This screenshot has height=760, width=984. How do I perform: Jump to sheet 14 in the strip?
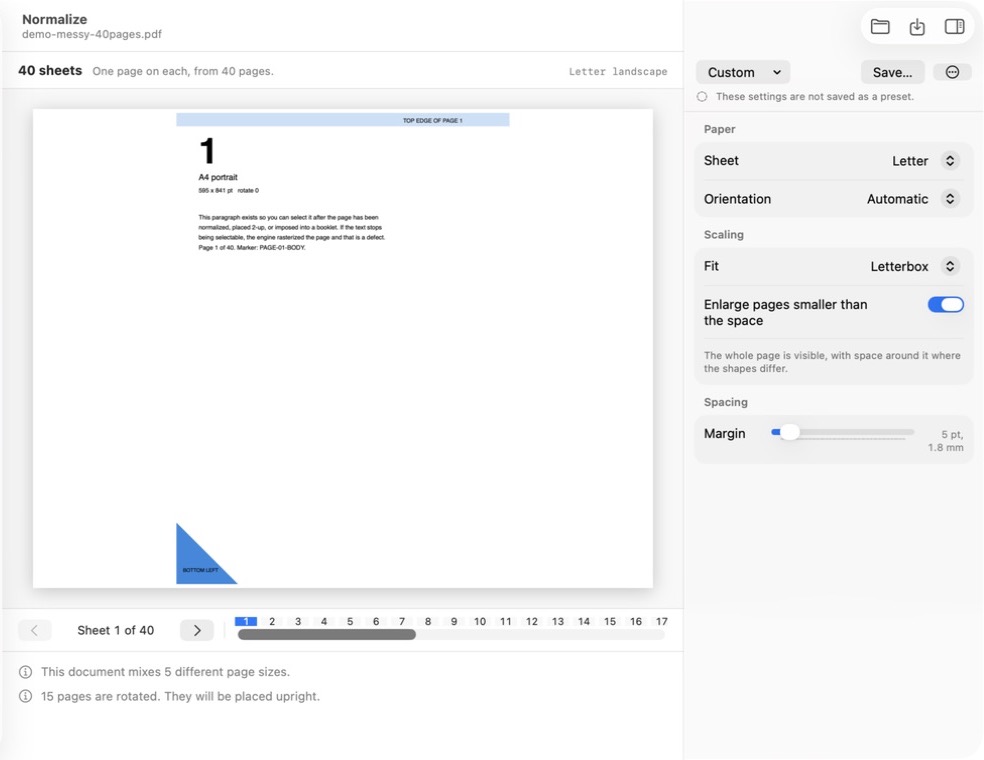click(584, 621)
